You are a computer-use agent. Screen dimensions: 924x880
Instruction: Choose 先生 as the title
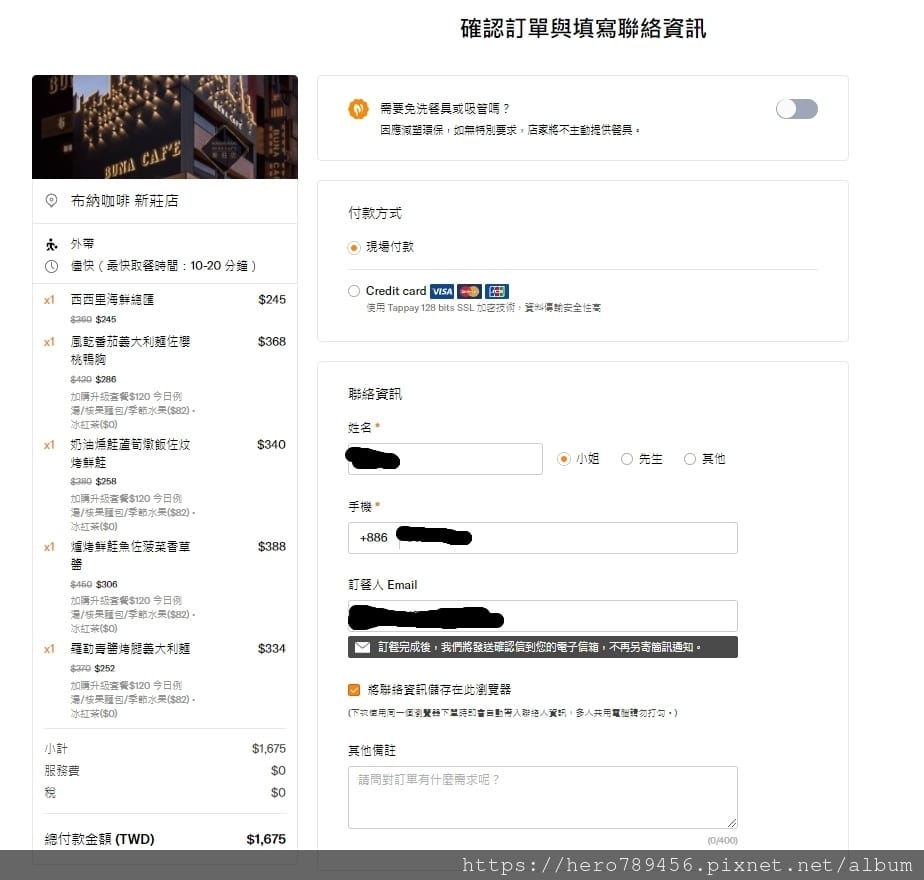tap(627, 459)
